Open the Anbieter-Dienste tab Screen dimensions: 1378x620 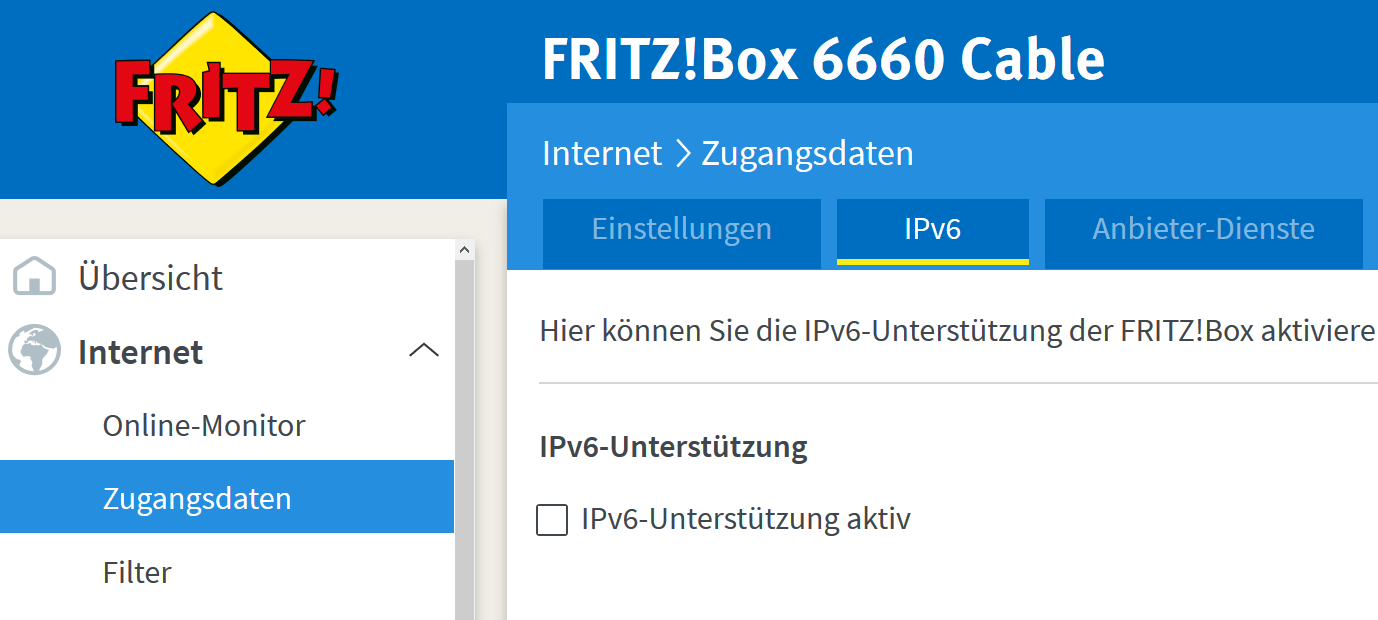(x=1203, y=229)
